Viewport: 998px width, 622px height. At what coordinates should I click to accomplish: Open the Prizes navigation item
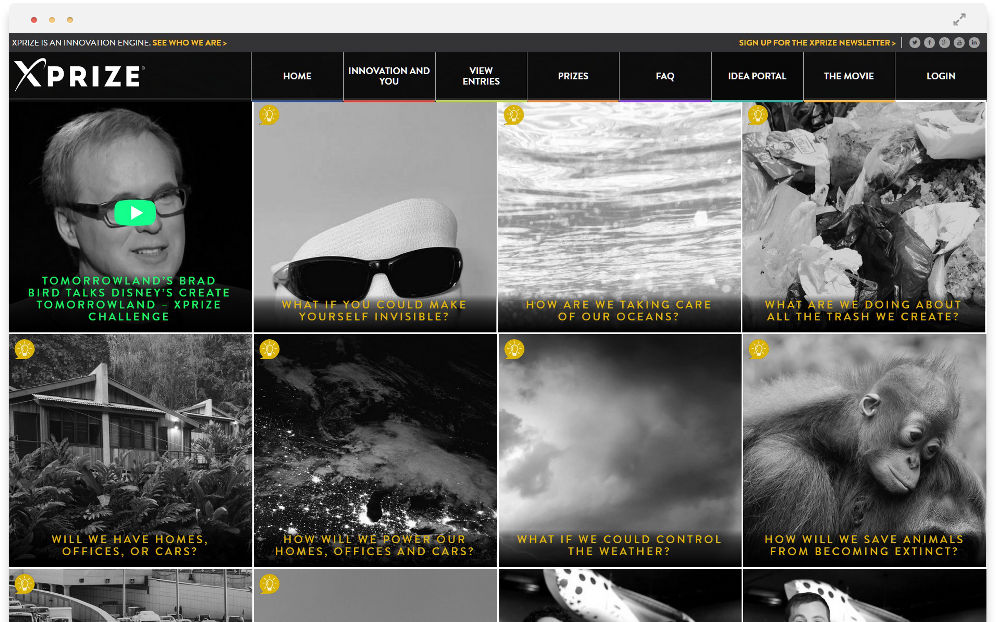point(573,76)
